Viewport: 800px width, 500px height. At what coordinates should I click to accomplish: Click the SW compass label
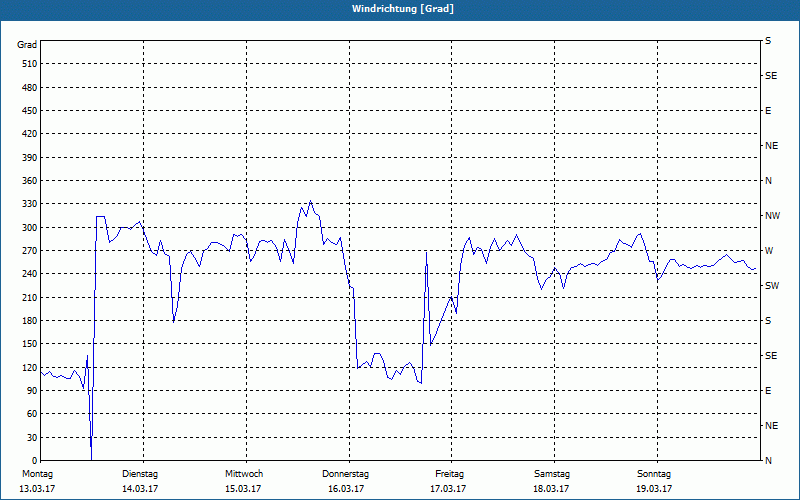tap(772, 286)
